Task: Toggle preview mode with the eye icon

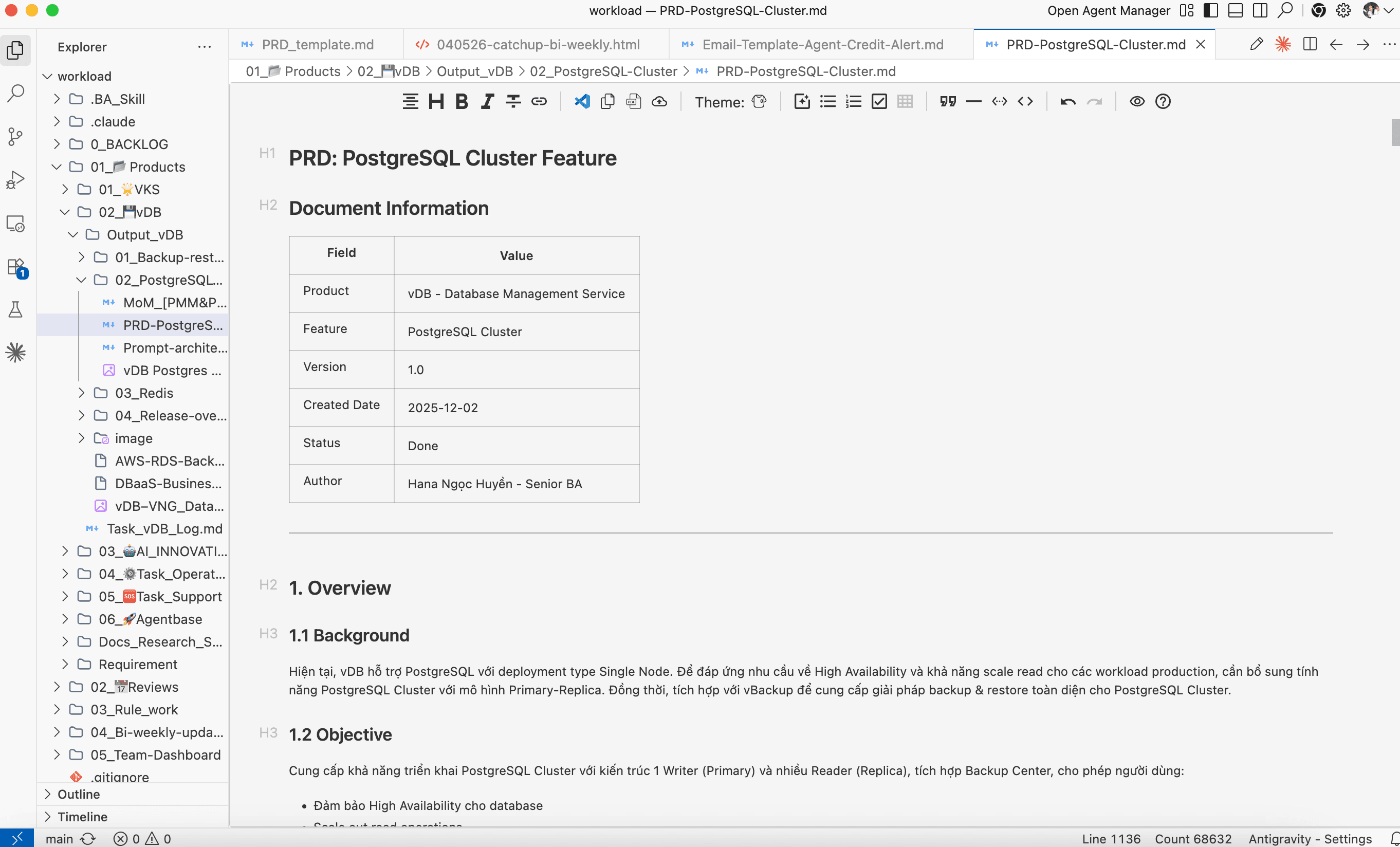Action: point(1137,102)
